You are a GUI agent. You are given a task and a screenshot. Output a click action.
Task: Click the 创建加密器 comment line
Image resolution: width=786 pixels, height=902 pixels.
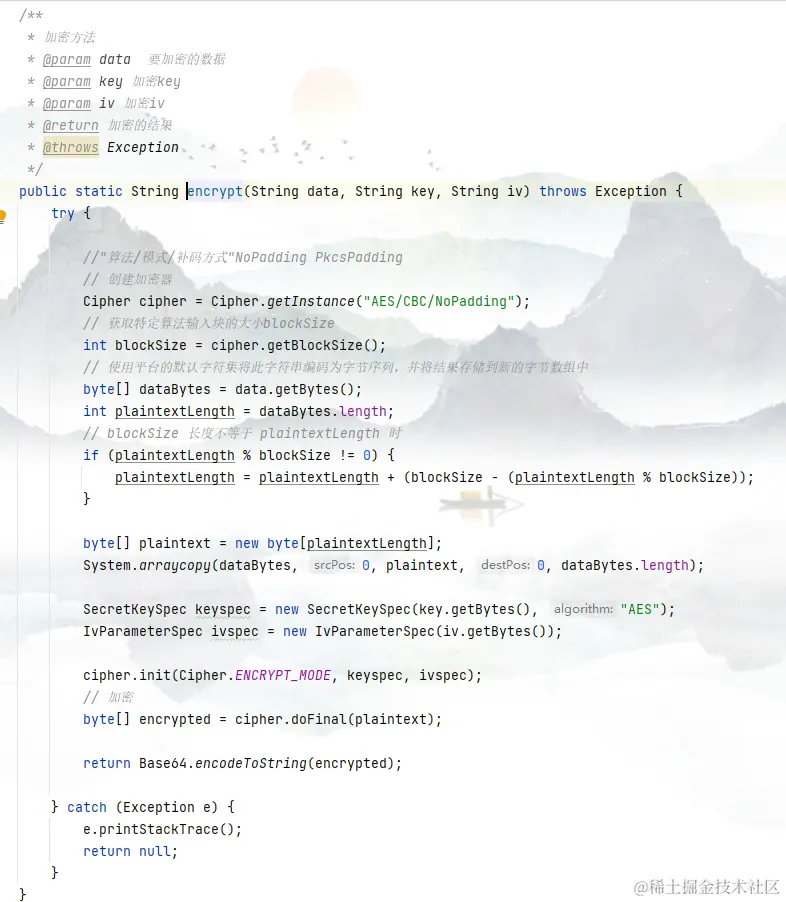pos(128,280)
